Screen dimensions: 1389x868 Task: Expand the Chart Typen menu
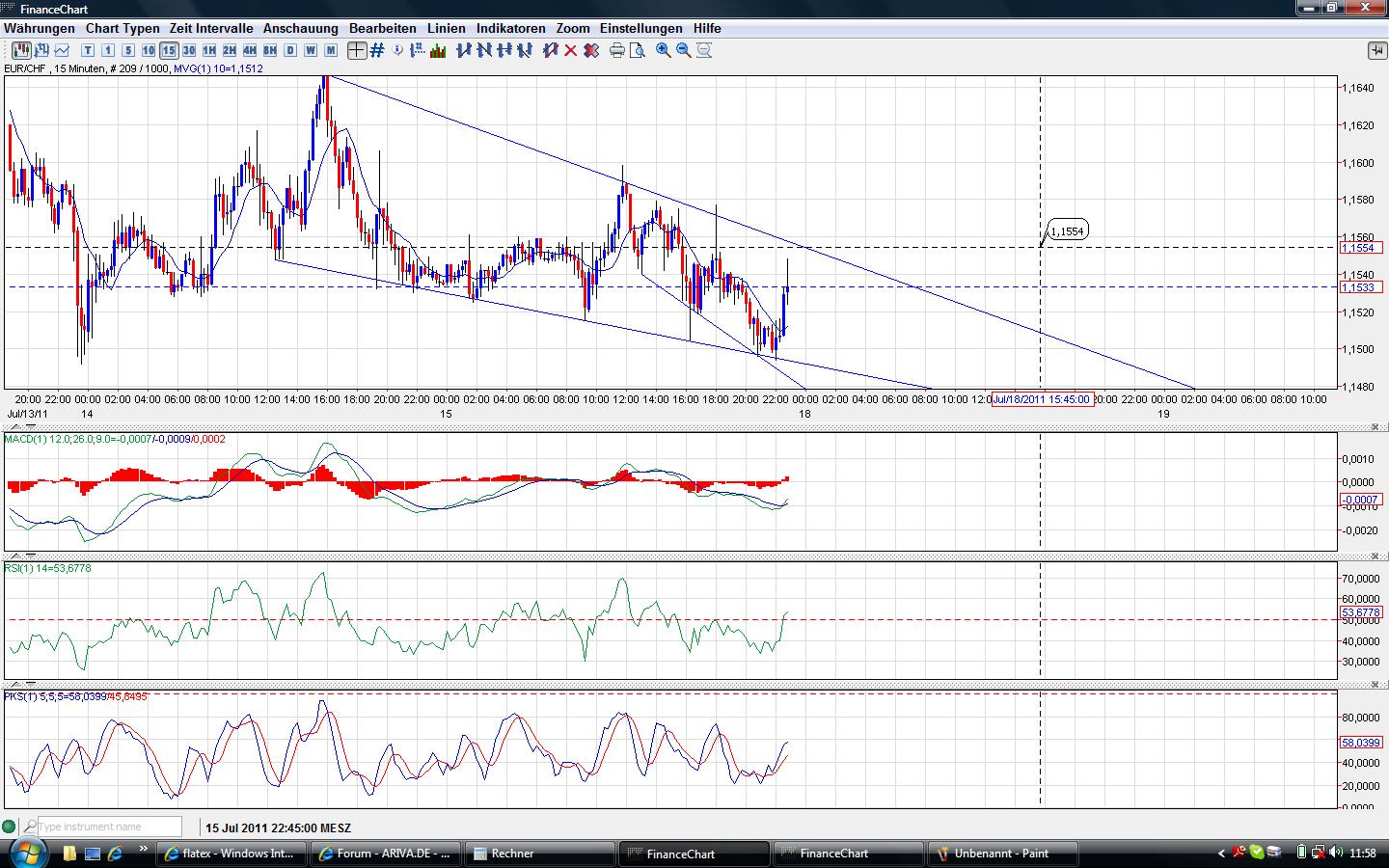coord(123,29)
